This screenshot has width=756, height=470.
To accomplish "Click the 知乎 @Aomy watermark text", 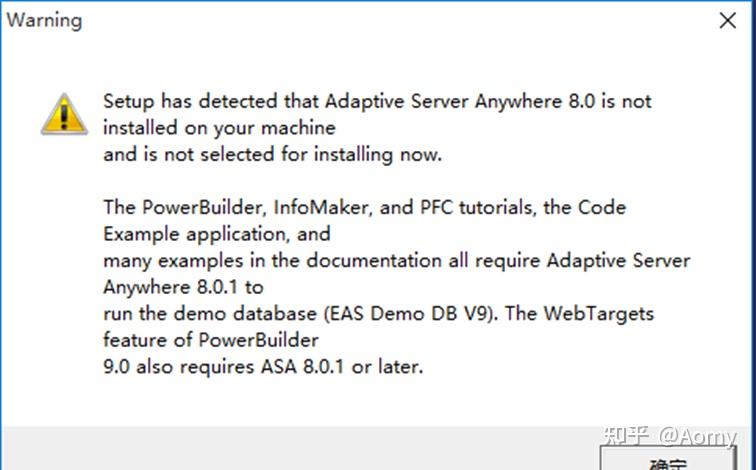I will [673, 437].
